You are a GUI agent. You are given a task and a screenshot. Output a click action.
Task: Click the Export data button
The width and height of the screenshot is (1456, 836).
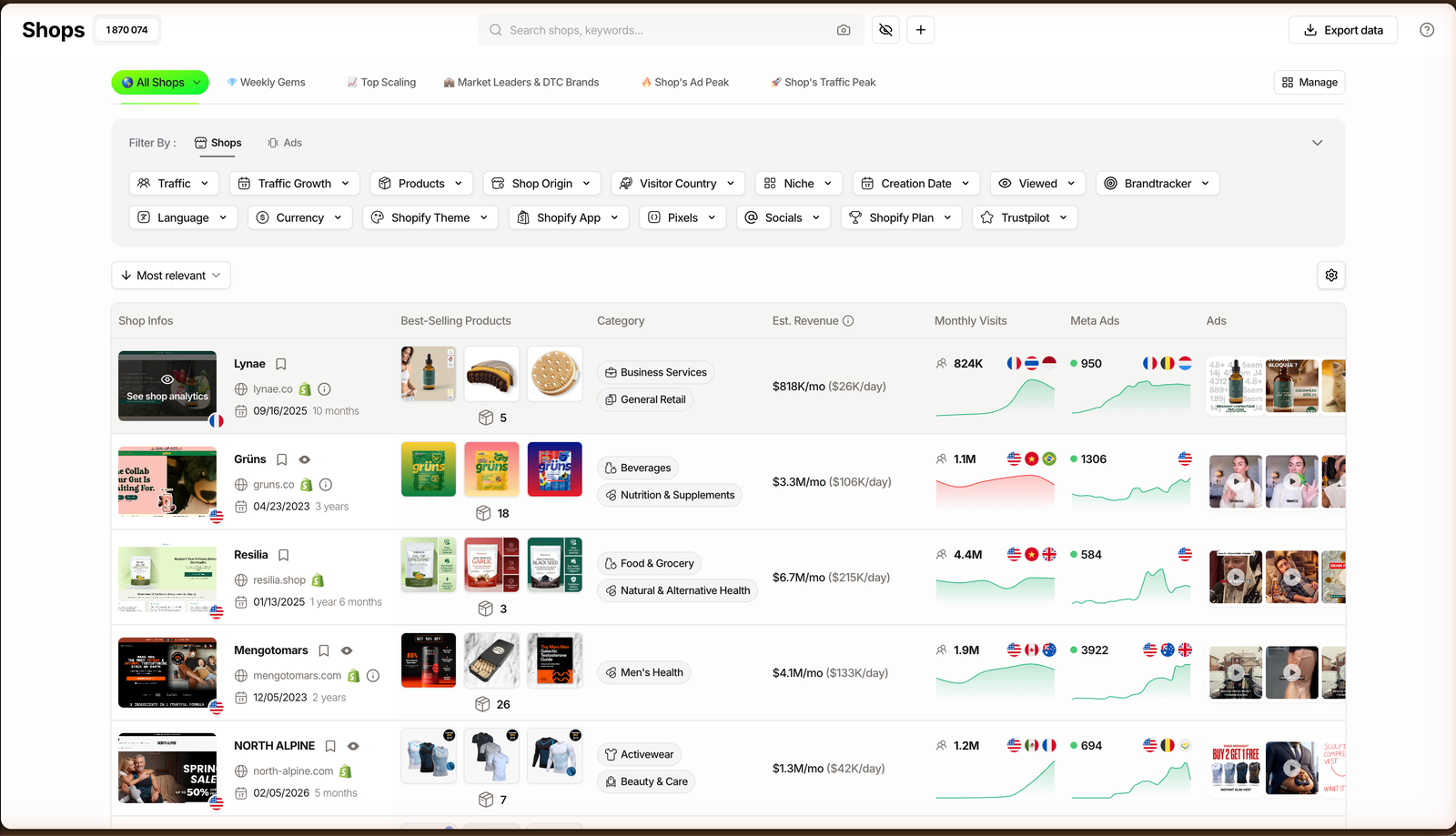[1343, 30]
